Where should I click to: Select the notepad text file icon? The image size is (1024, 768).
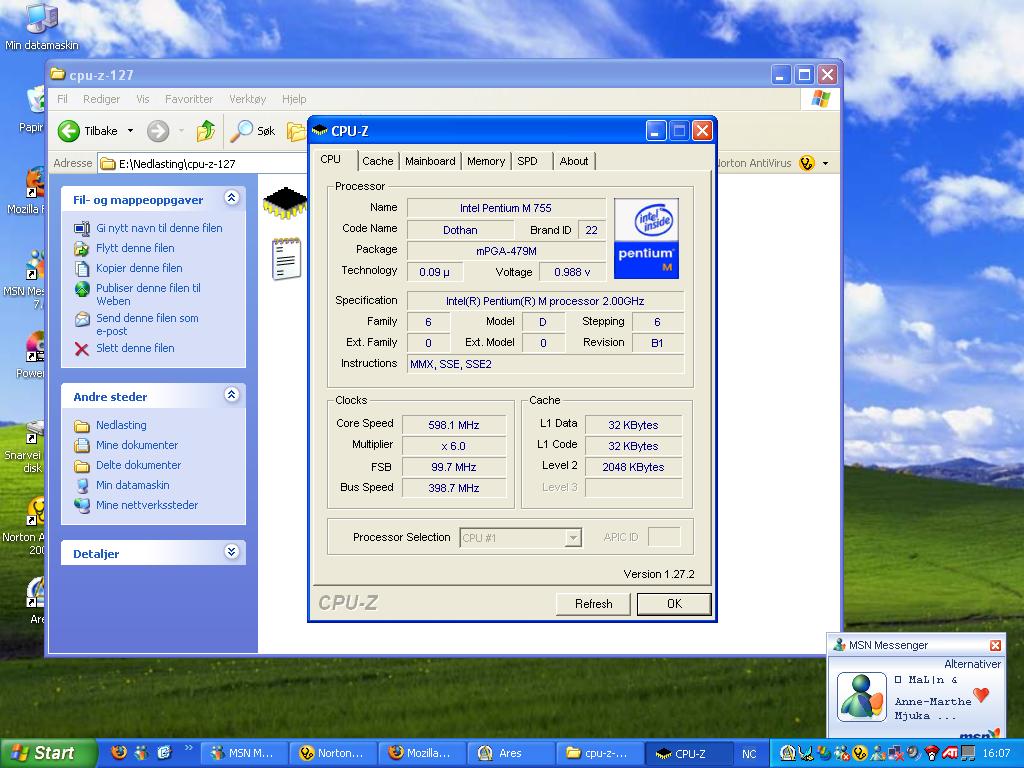click(x=286, y=259)
